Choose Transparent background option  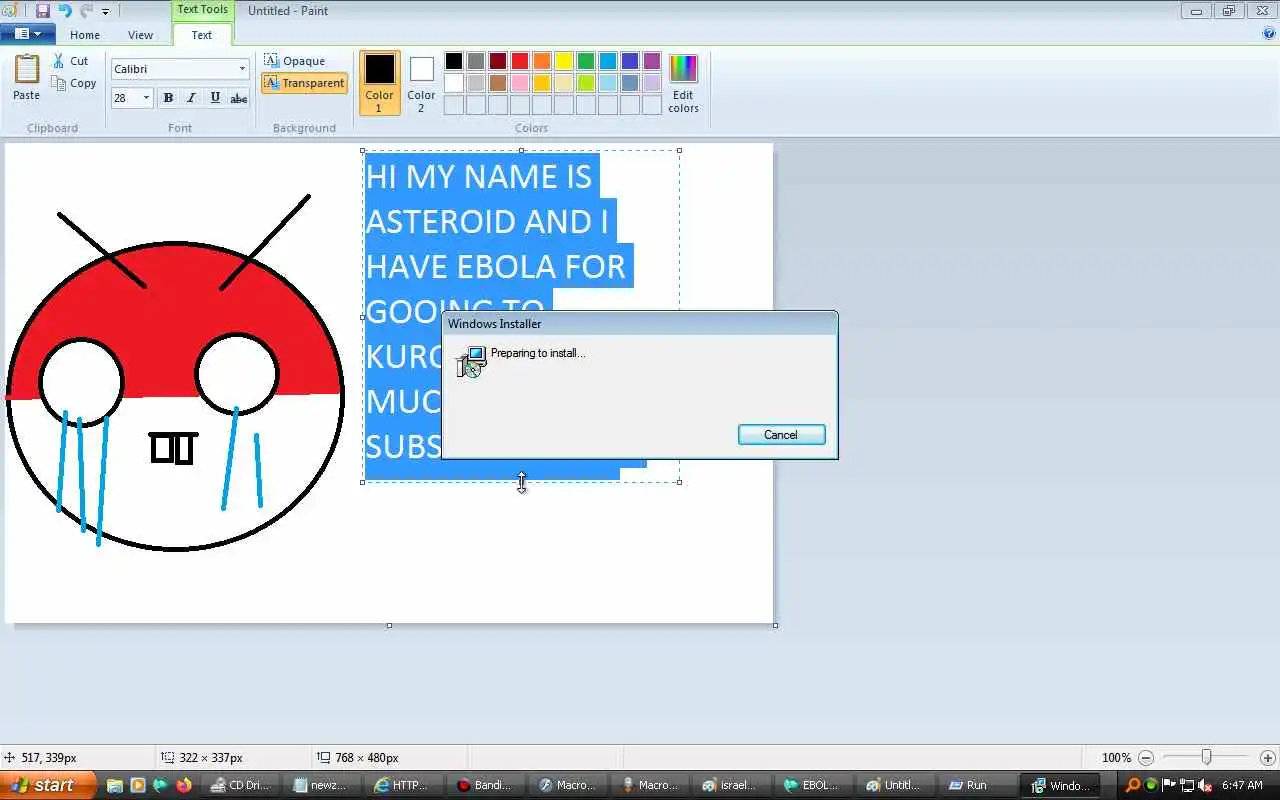pos(305,83)
